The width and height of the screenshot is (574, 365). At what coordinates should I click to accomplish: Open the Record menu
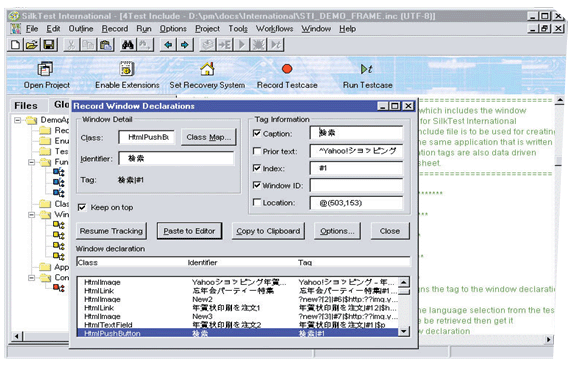click(x=115, y=29)
